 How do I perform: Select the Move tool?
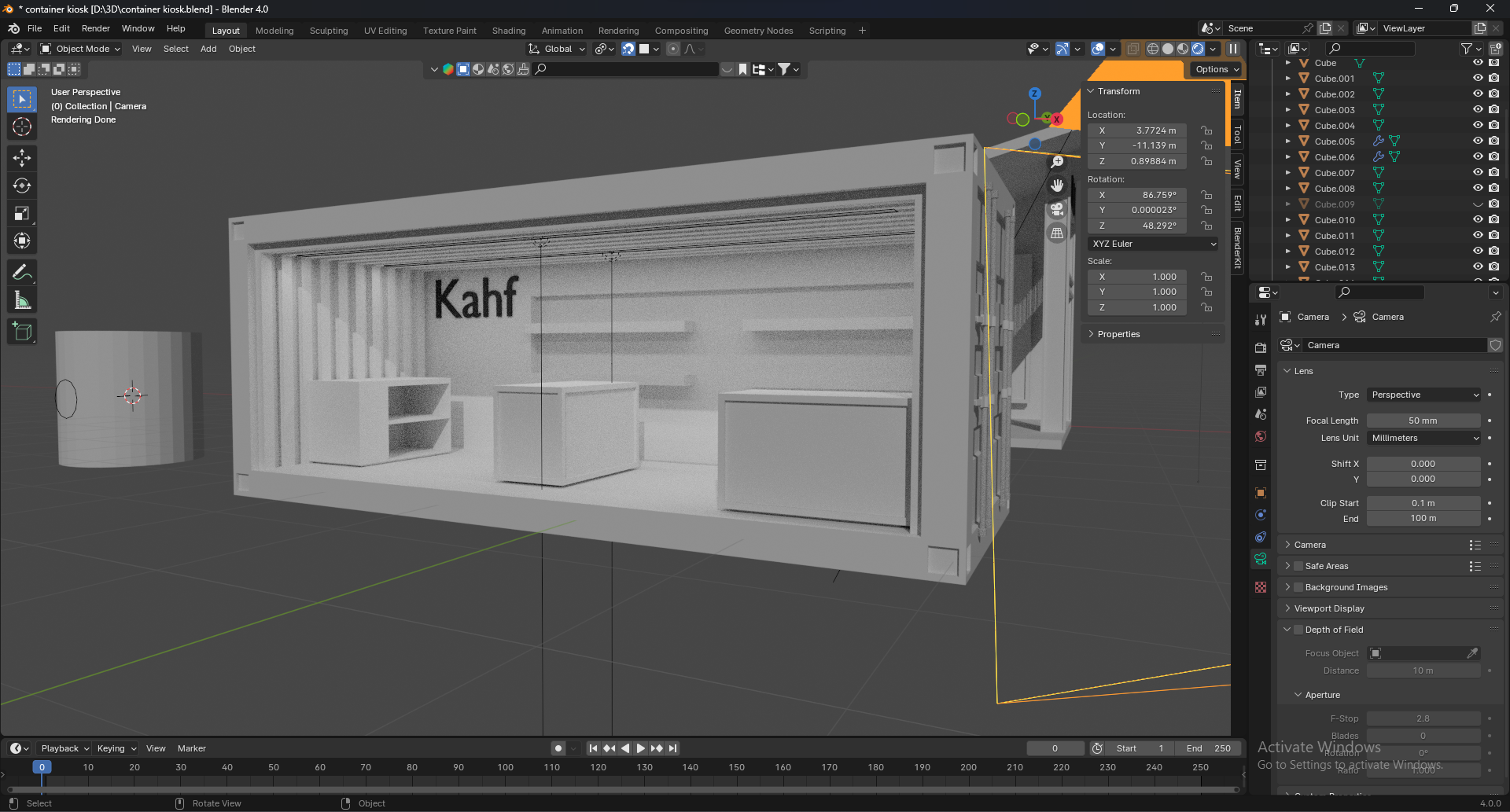coord(22,158)
